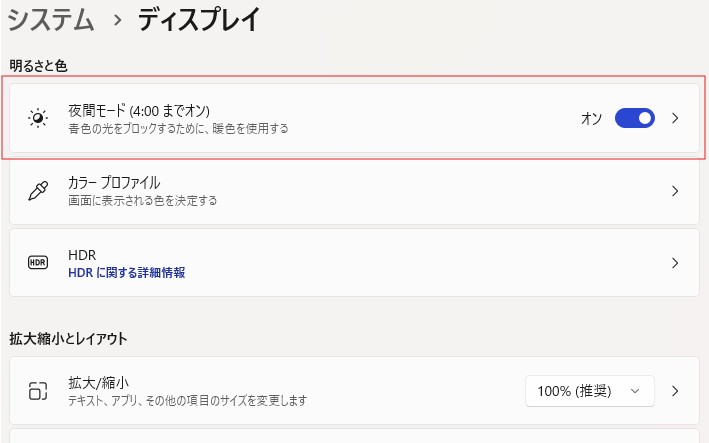Open the 100% (推奨) scale dropdown
This screenshot has height=443, width=709.
coord(589,391)
